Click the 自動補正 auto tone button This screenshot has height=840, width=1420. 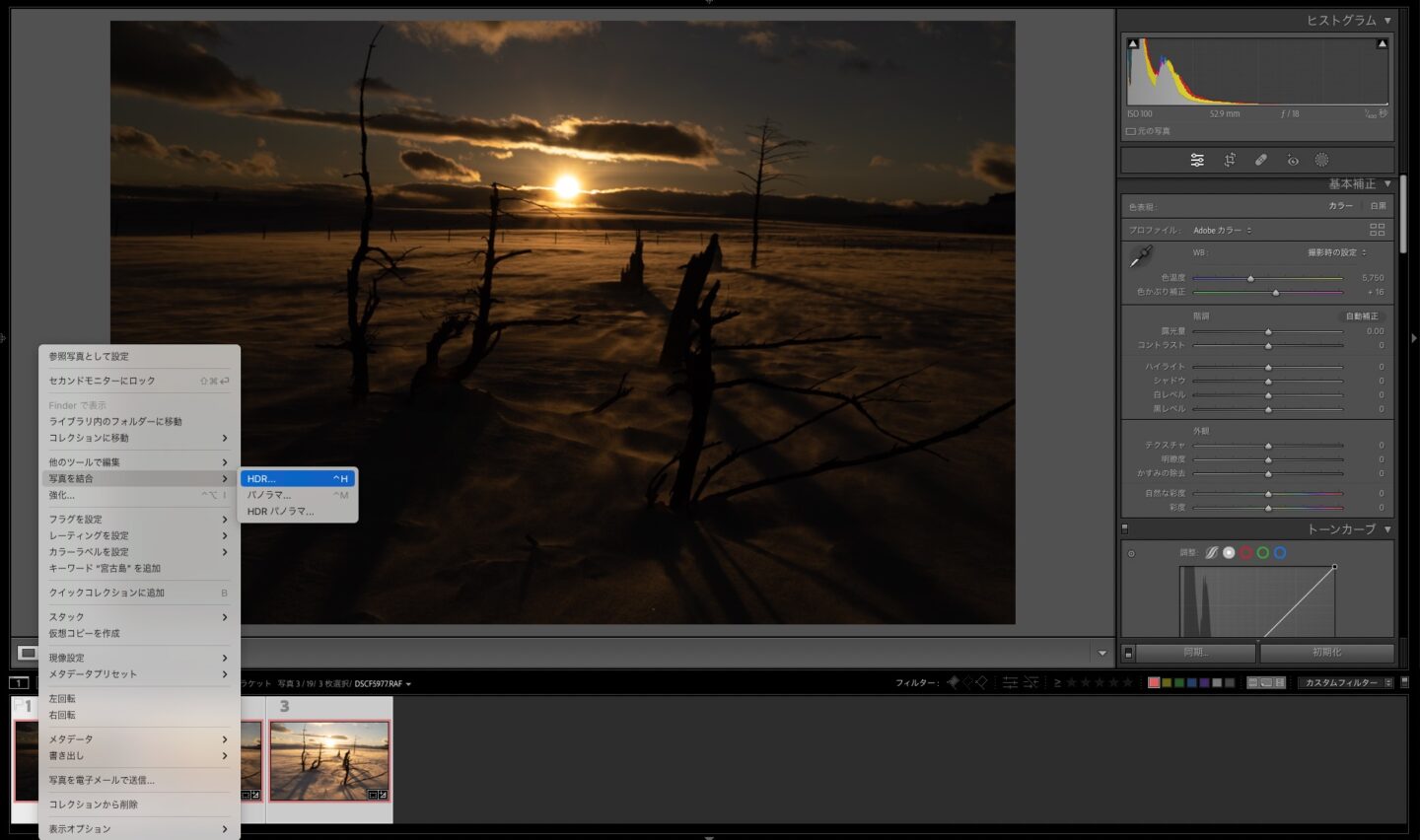click(1362, 316)
